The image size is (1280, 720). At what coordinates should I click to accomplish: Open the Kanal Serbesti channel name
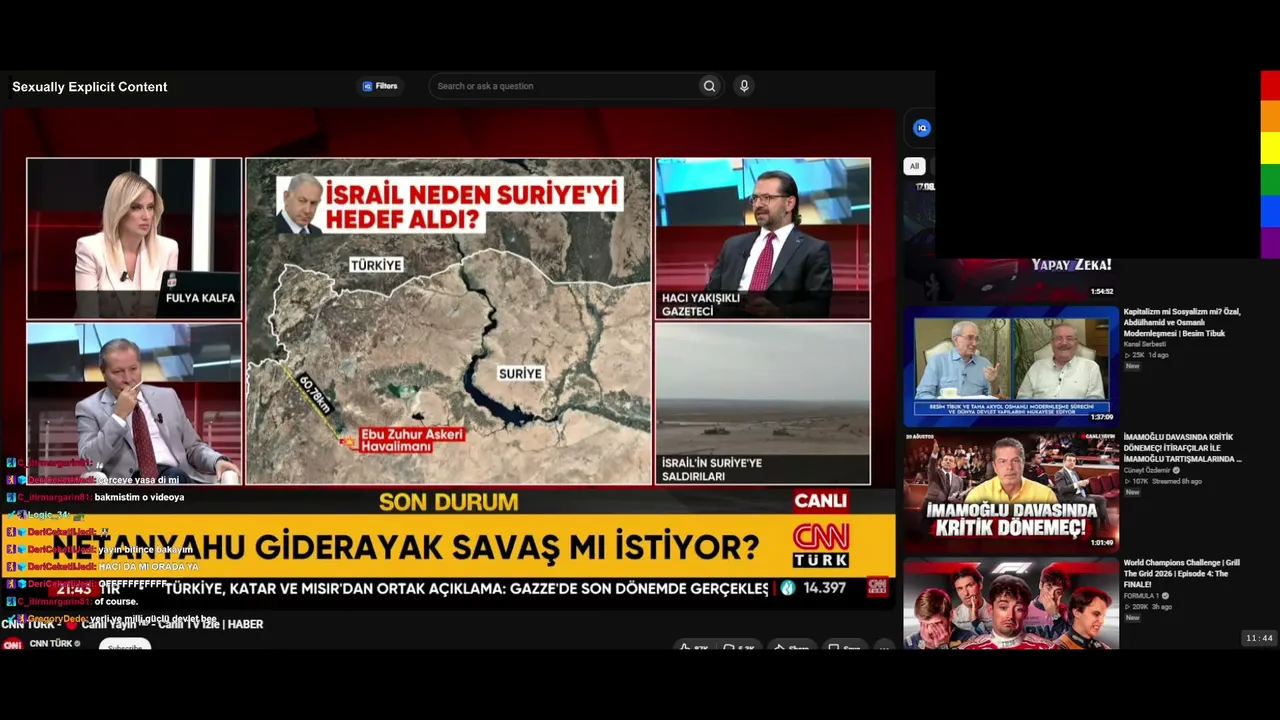(1144, 344)
